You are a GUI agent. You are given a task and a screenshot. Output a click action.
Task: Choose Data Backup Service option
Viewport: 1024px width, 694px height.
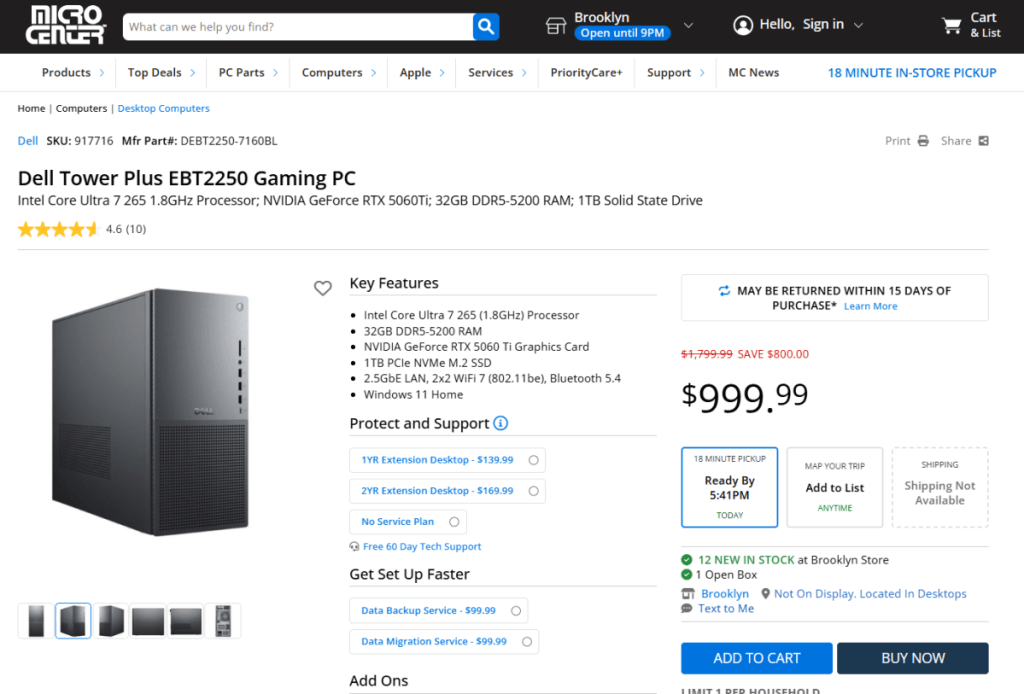(516, 610)
